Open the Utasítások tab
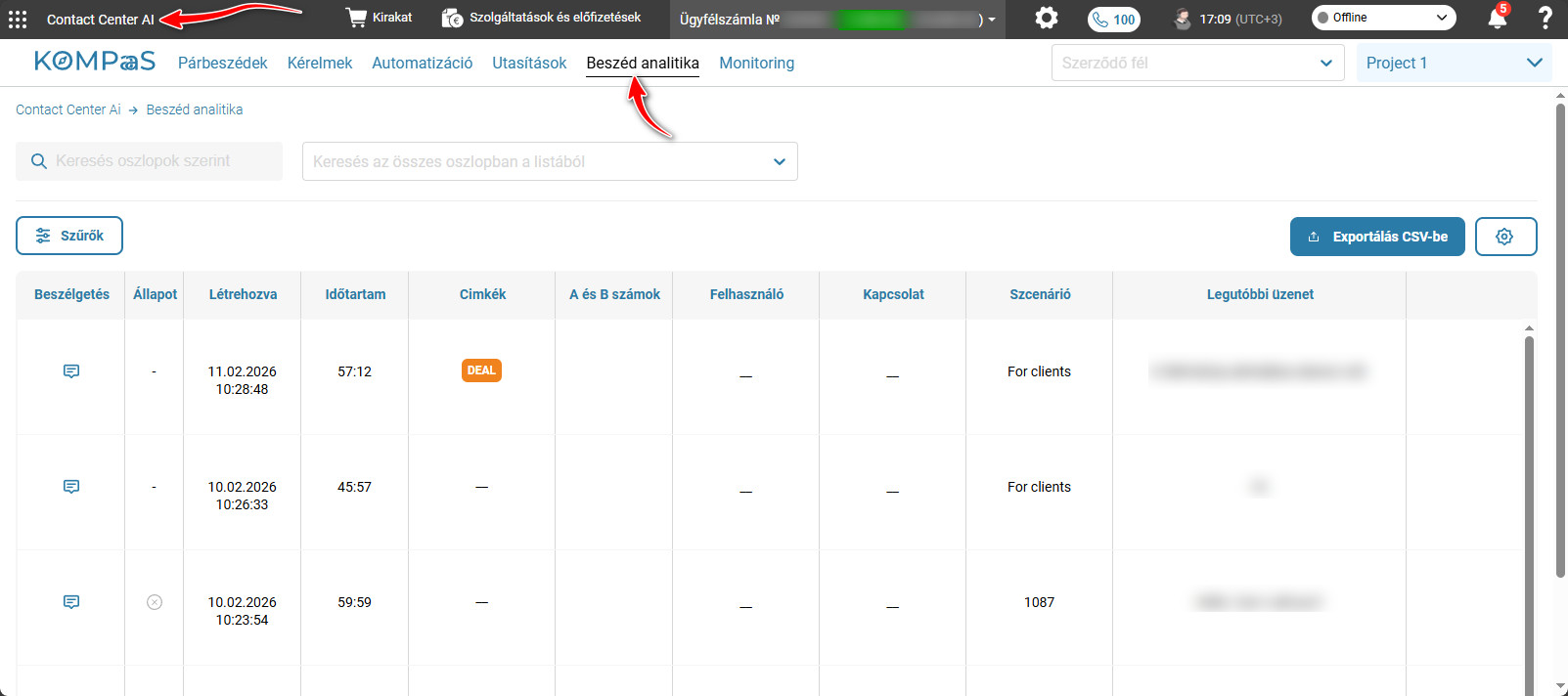The width and height of the screenshot is (1568, 696). (x=529, y=63)
